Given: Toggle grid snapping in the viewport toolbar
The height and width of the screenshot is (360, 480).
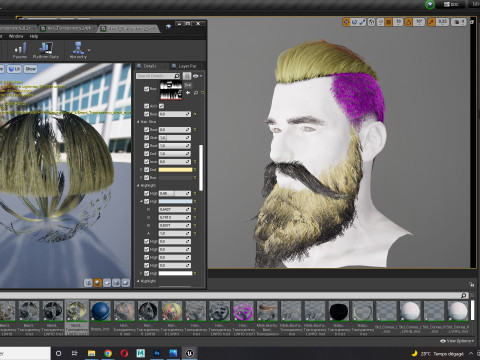Looking at the screenshot, I should [389, 22].
